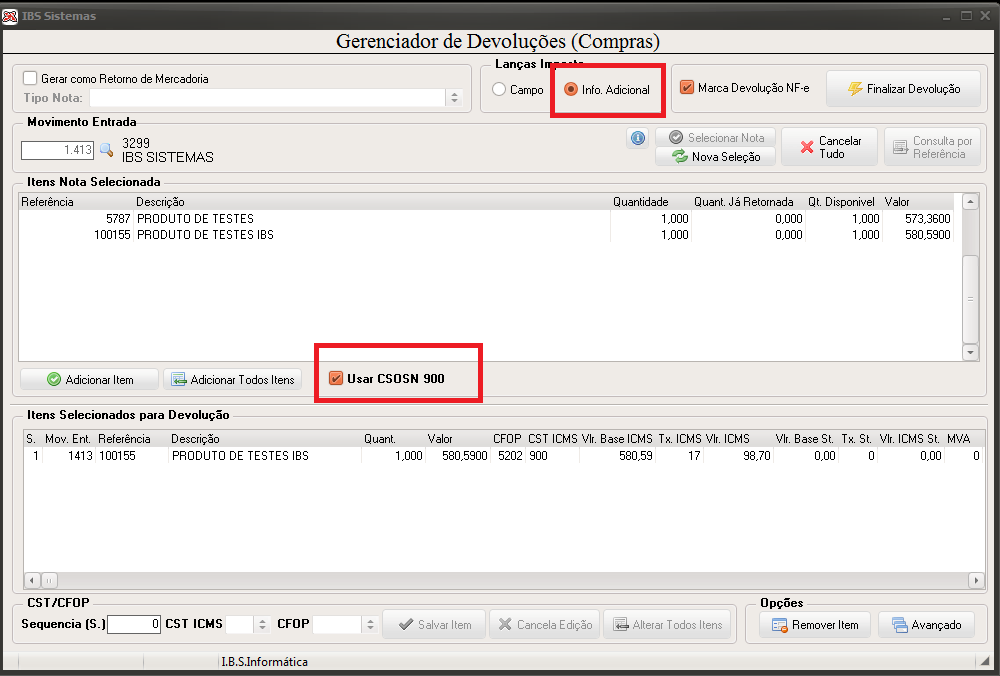Viewport: 1000px width, 676px height.
Task: Toggle Gerar como Retorno de Mercadoria checkbox
Action: [x=30, y=78]
